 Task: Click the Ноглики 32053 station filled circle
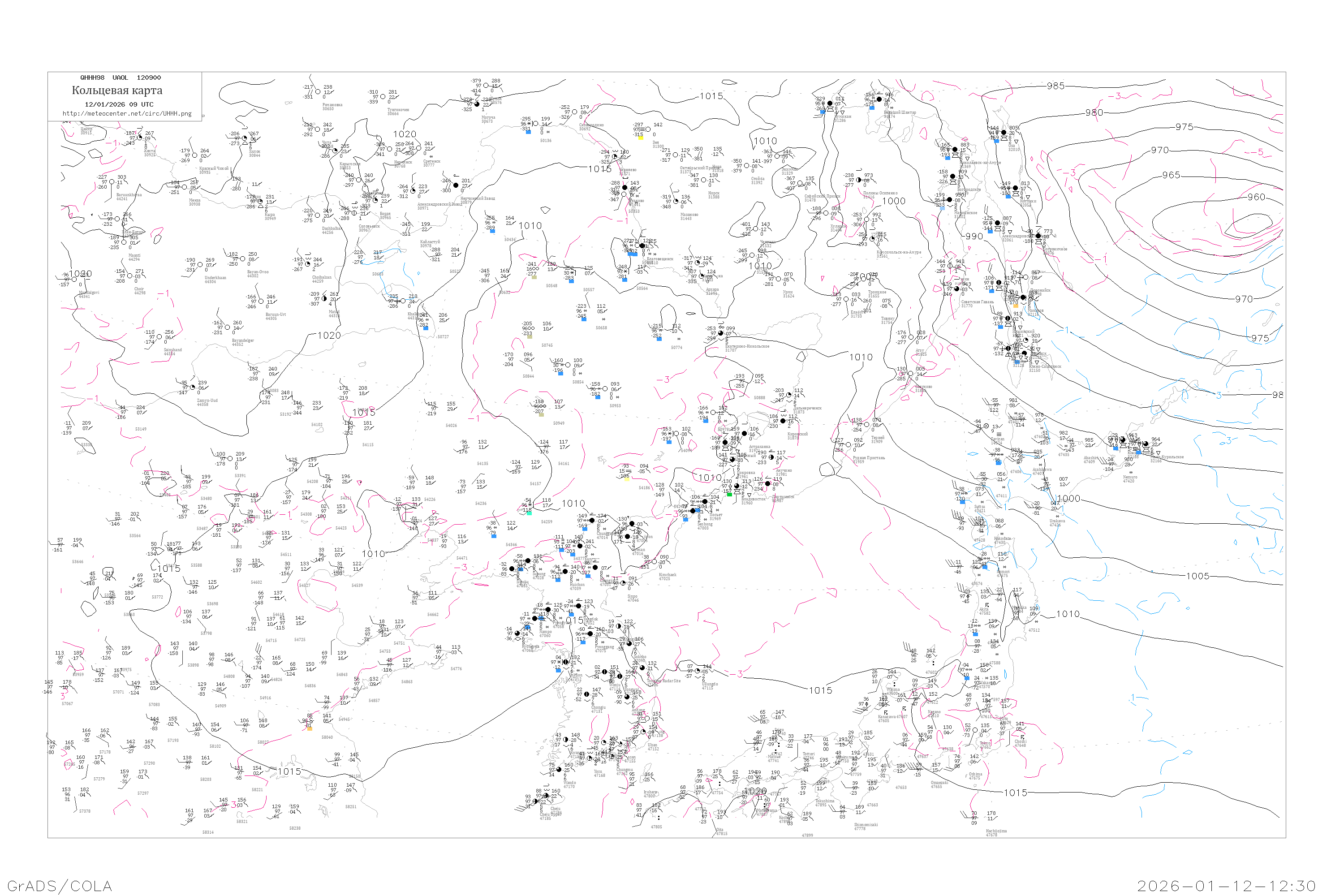tap(1016, 188)
